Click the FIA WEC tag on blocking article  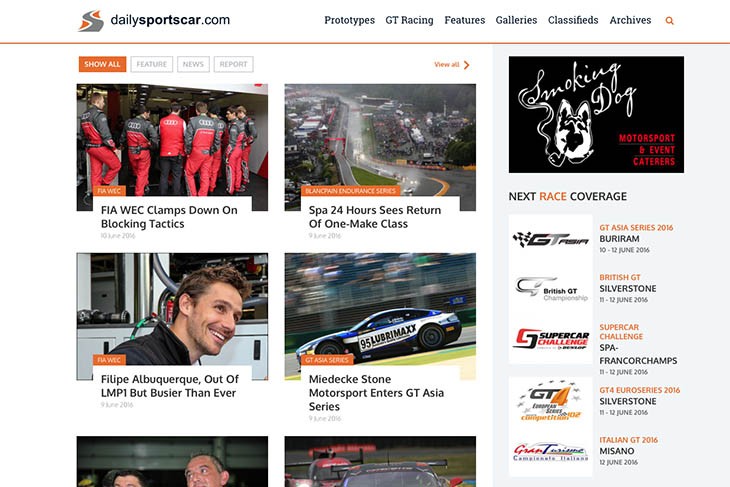(109, 191)
